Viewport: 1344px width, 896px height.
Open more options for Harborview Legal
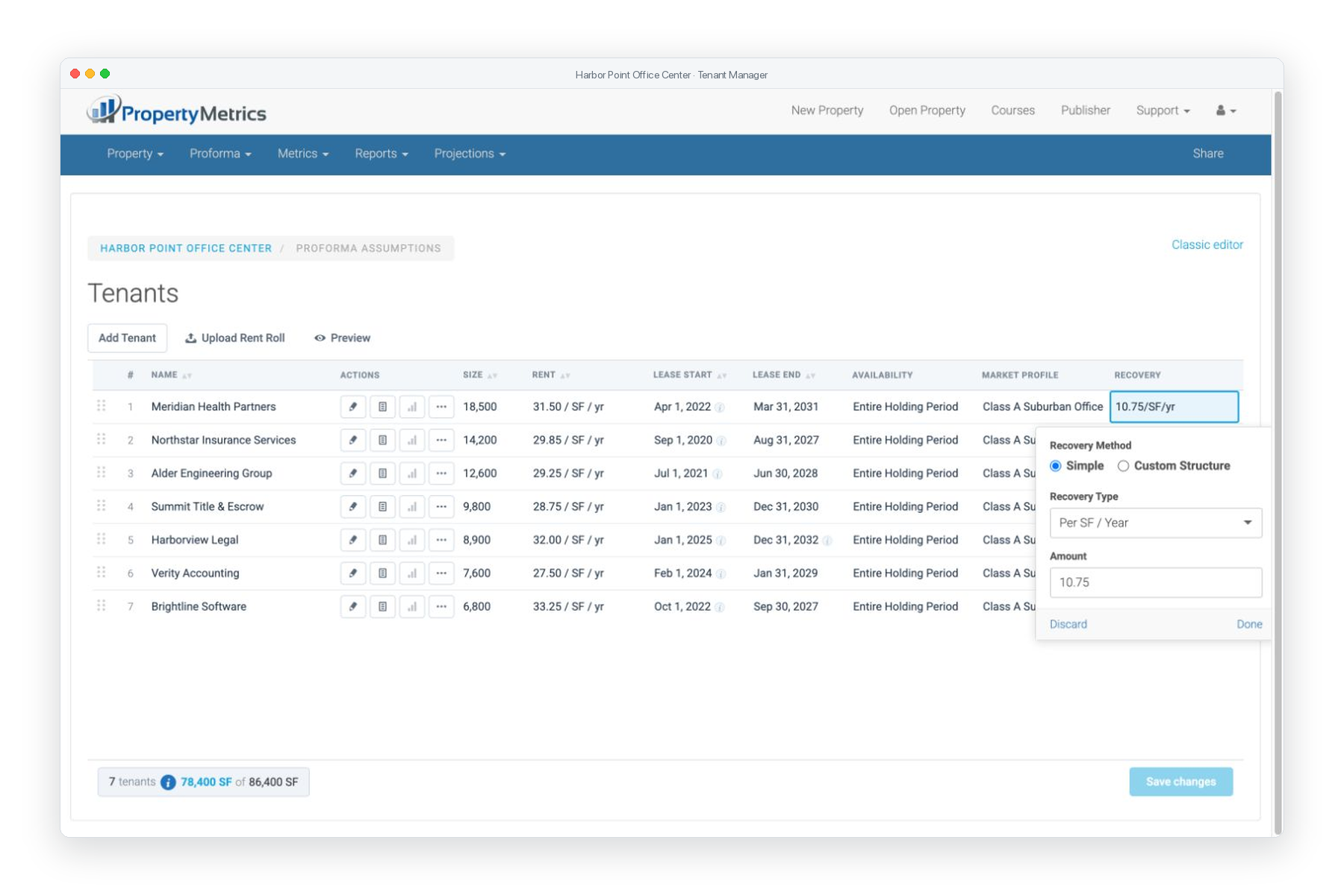pos(441,540)
